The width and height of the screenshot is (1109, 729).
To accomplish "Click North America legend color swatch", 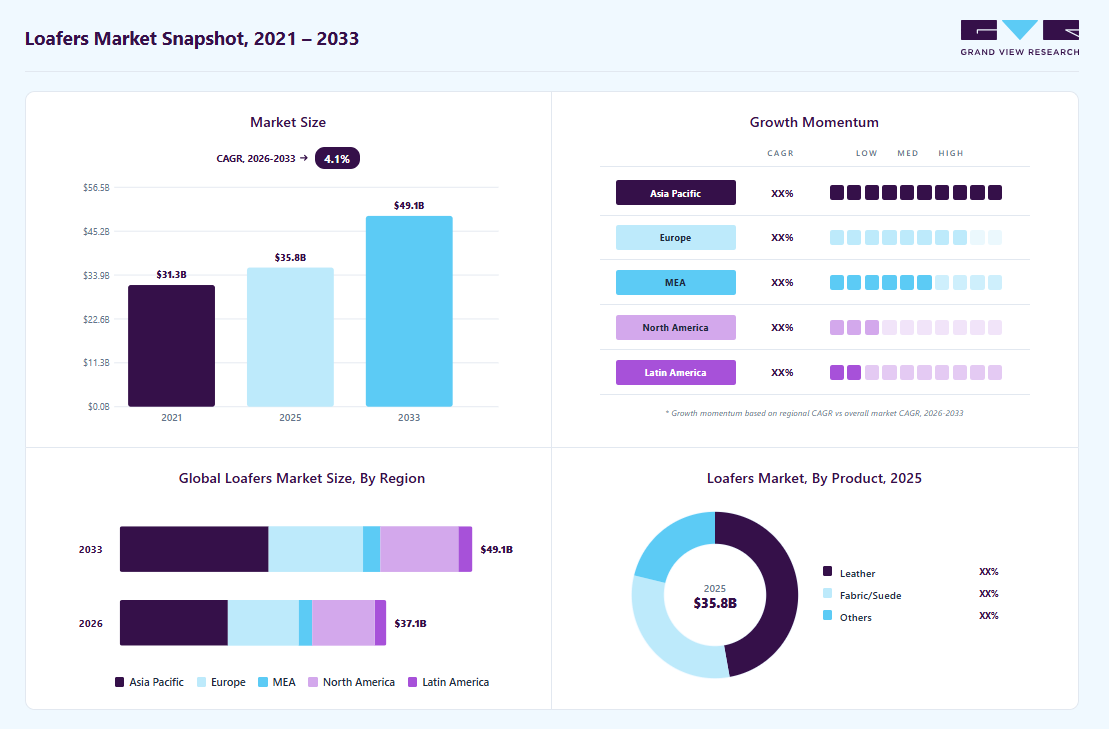I will 313,682.
